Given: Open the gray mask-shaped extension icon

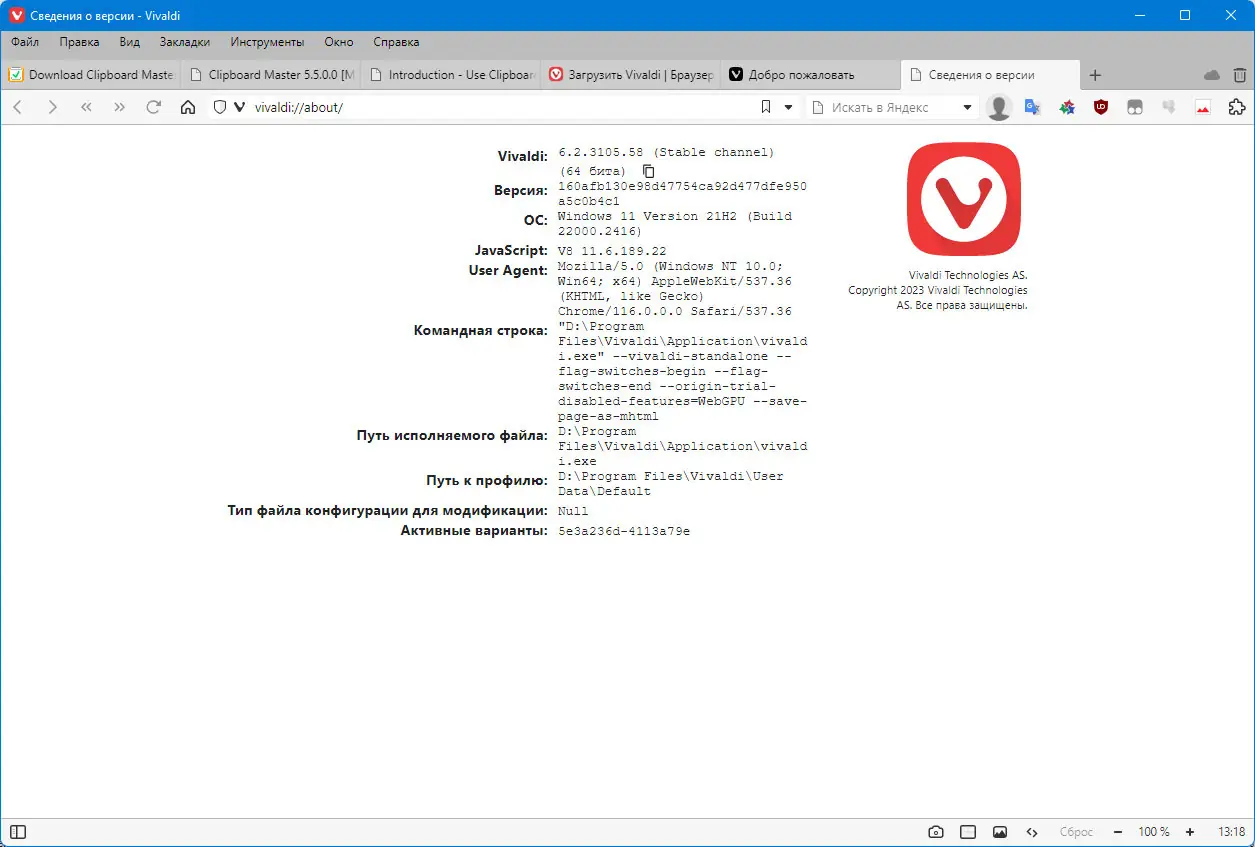Looking at the screenshot, I should [1135, 107].
